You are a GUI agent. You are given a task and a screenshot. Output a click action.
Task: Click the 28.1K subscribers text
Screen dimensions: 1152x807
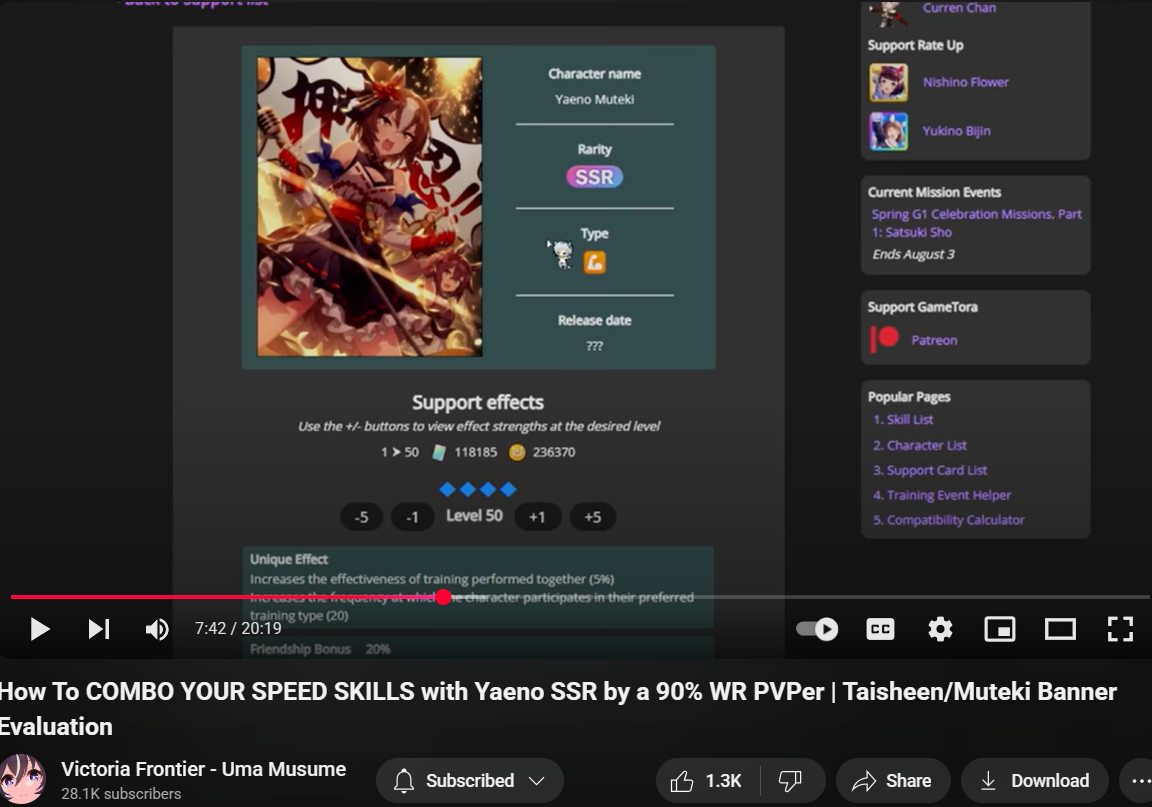click(121, 794)
